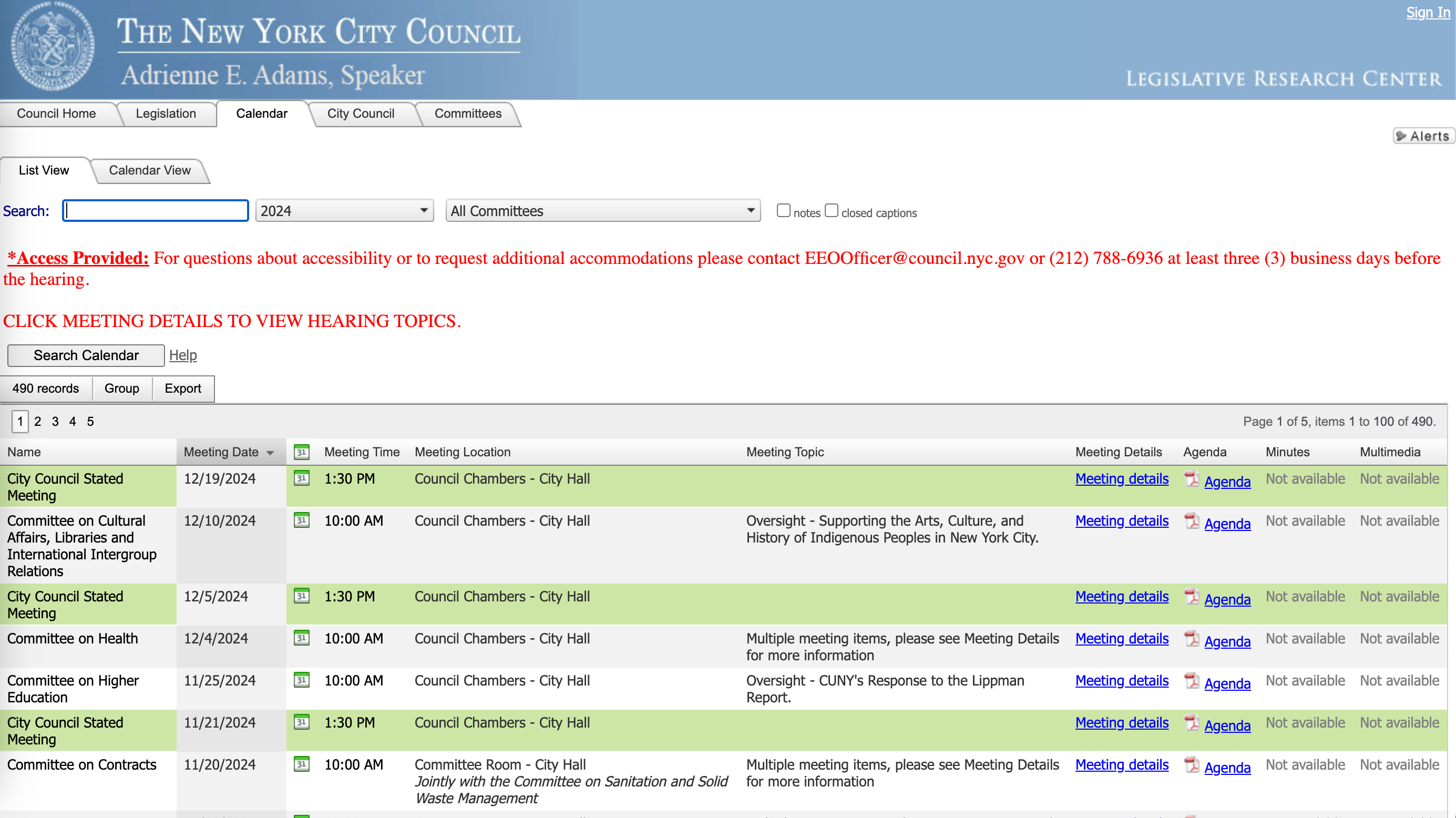Click into the Search text field
This screenshot has height=818, width=1456.
coord(156,211)
